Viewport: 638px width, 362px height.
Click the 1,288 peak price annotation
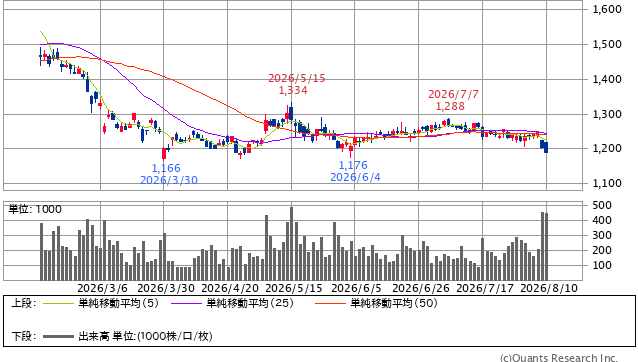click(450, 106)
